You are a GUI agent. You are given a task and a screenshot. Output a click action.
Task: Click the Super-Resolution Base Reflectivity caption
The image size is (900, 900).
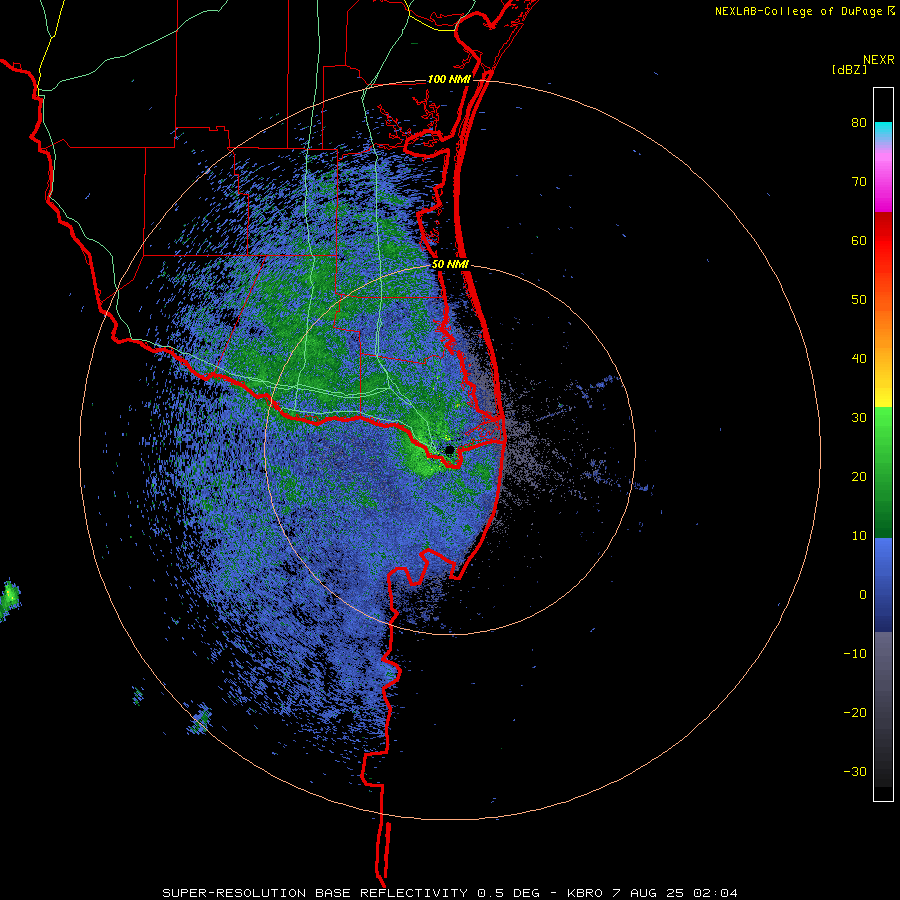pos(449,893)
